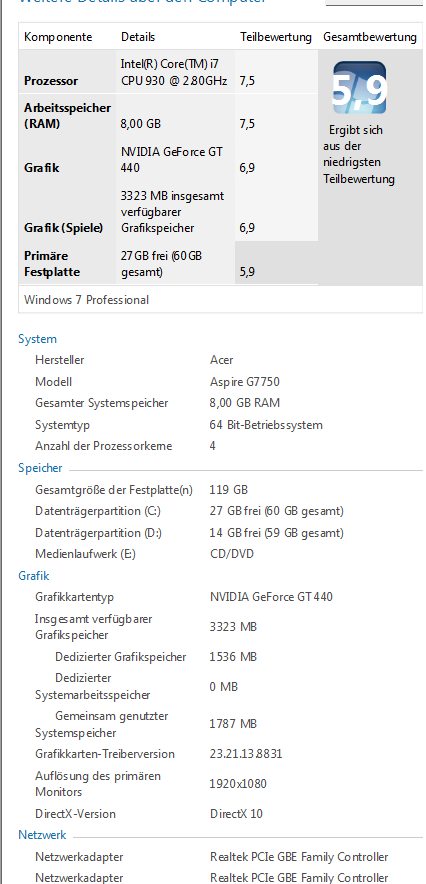The image size is (426, 884).
Task: Click the Gesamtbewertung column header
Action: (370, 37)
